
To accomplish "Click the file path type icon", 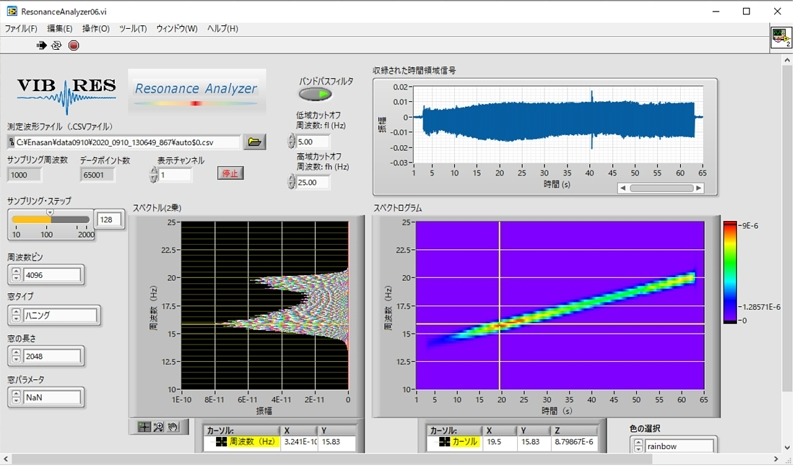I will 11,142.
